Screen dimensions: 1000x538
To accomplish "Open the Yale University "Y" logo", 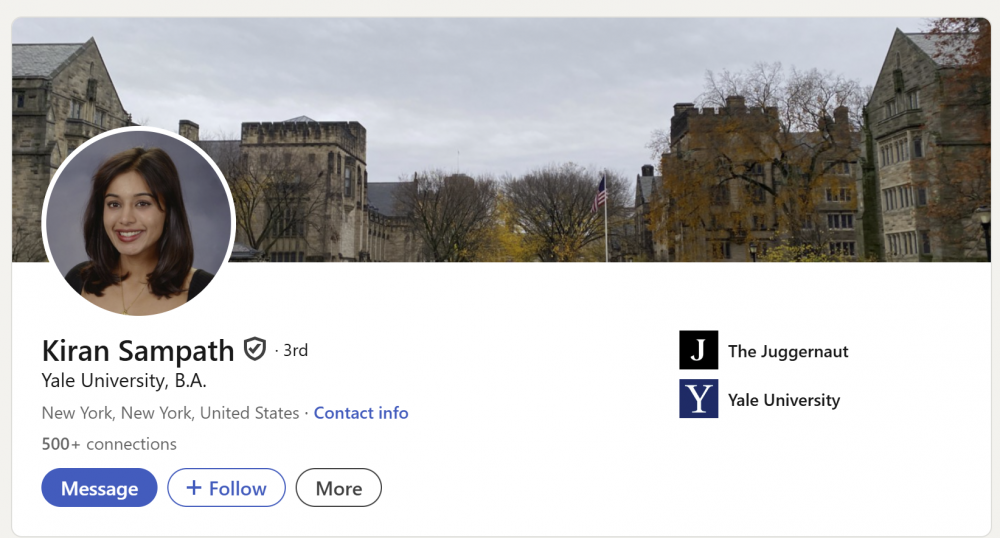I will click(x=698, y=399).
